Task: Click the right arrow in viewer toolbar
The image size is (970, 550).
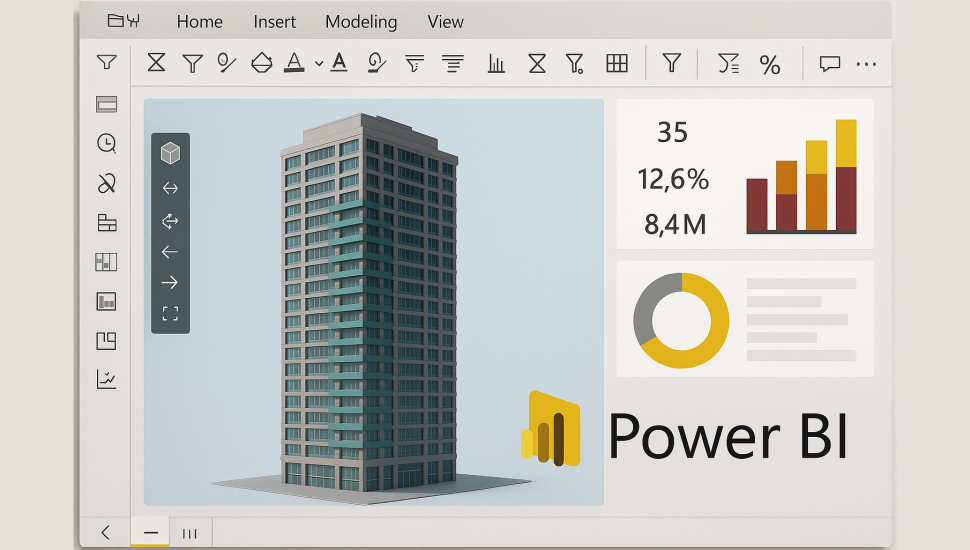Action: (x=170, y=283)
